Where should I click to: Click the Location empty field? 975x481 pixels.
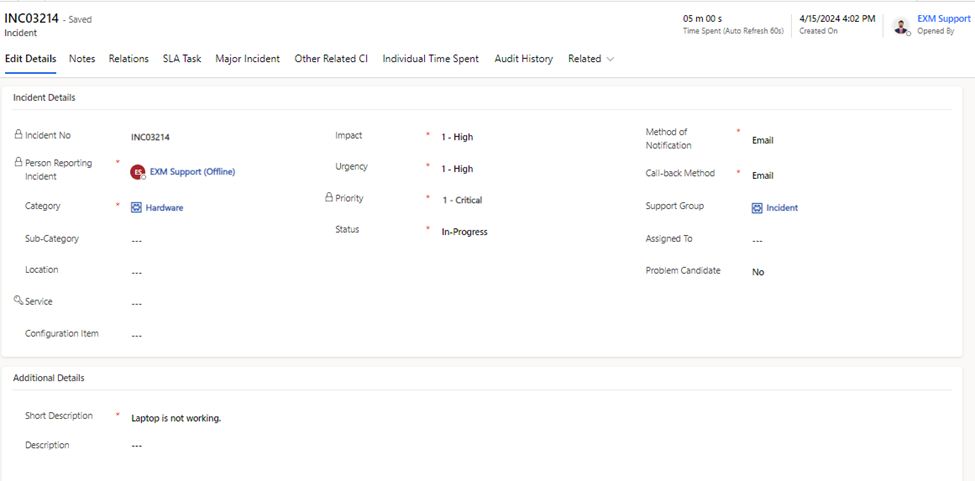[137, 272]
